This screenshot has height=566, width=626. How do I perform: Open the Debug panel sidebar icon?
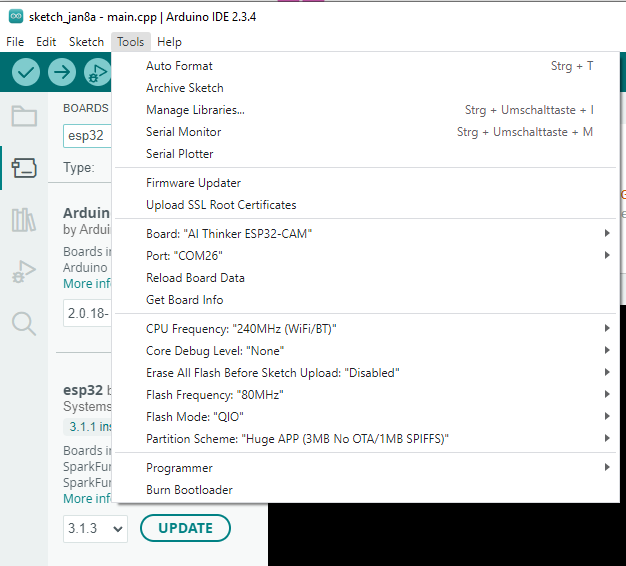point(24,272)
